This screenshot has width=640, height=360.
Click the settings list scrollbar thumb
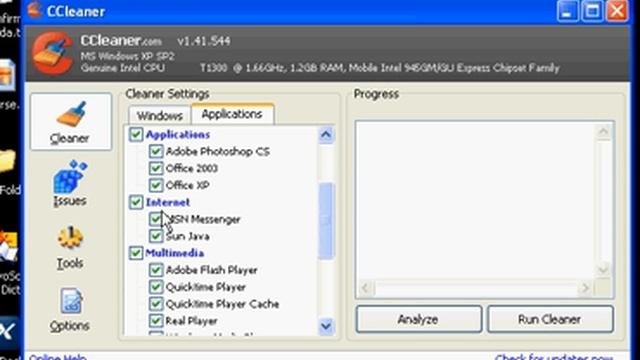326,220
